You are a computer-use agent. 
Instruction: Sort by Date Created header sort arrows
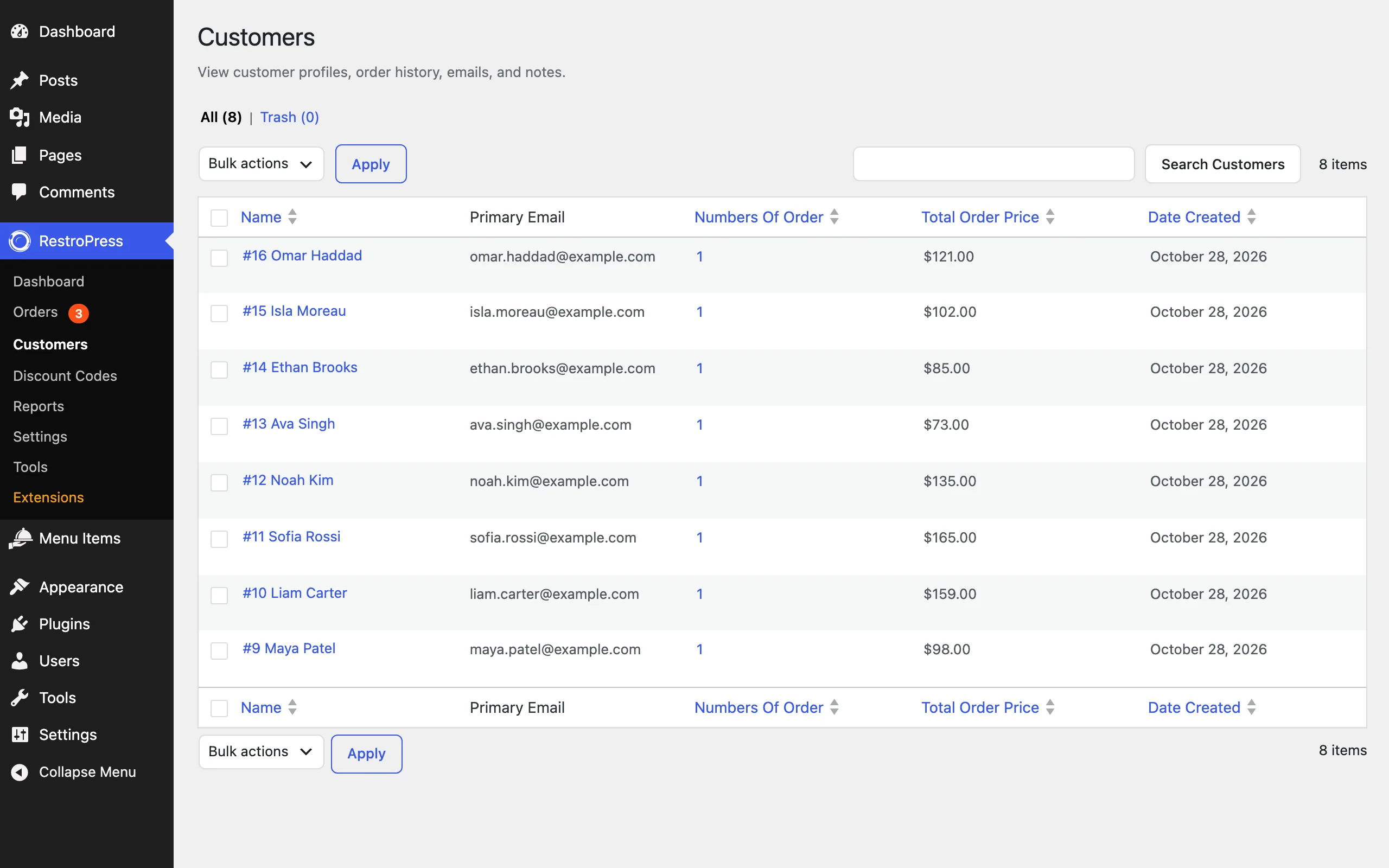(1251, 217)
